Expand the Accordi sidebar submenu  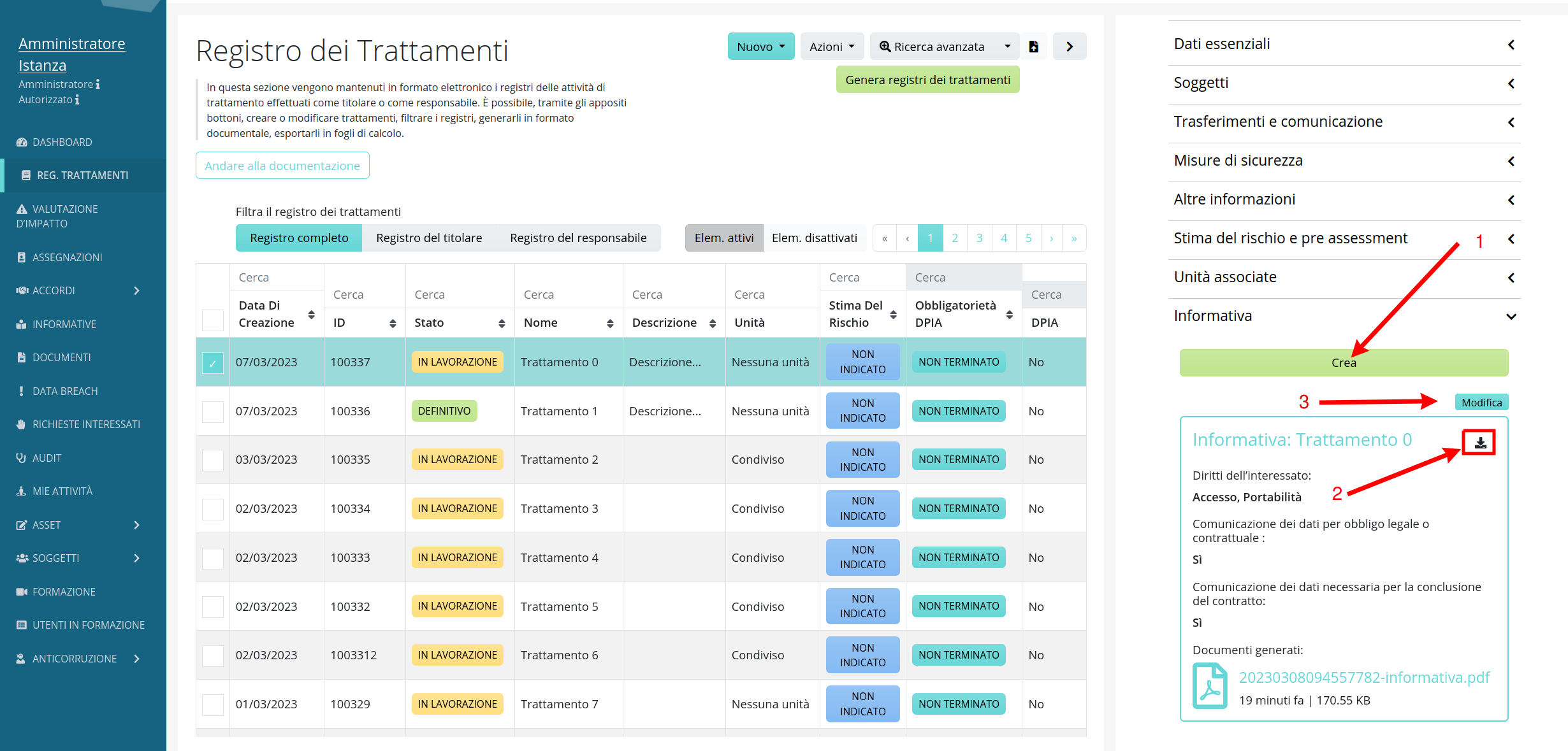coord(136,290)
